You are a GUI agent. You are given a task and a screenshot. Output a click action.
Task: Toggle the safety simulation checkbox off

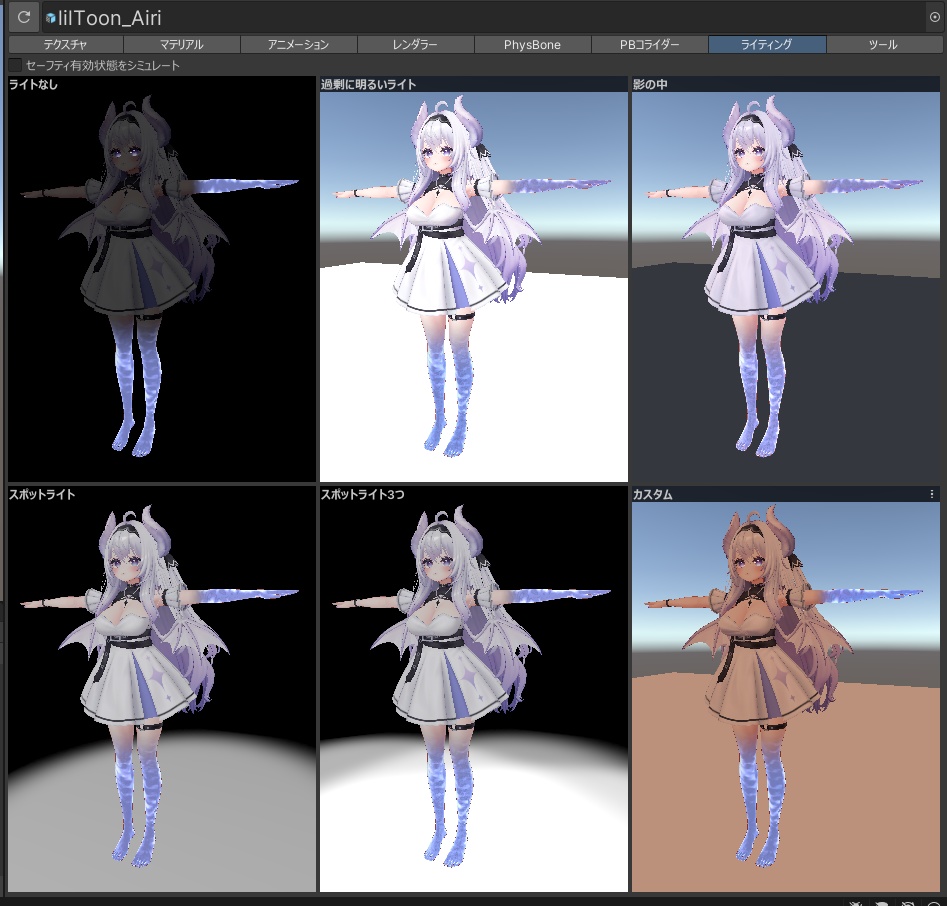(15, 64)
